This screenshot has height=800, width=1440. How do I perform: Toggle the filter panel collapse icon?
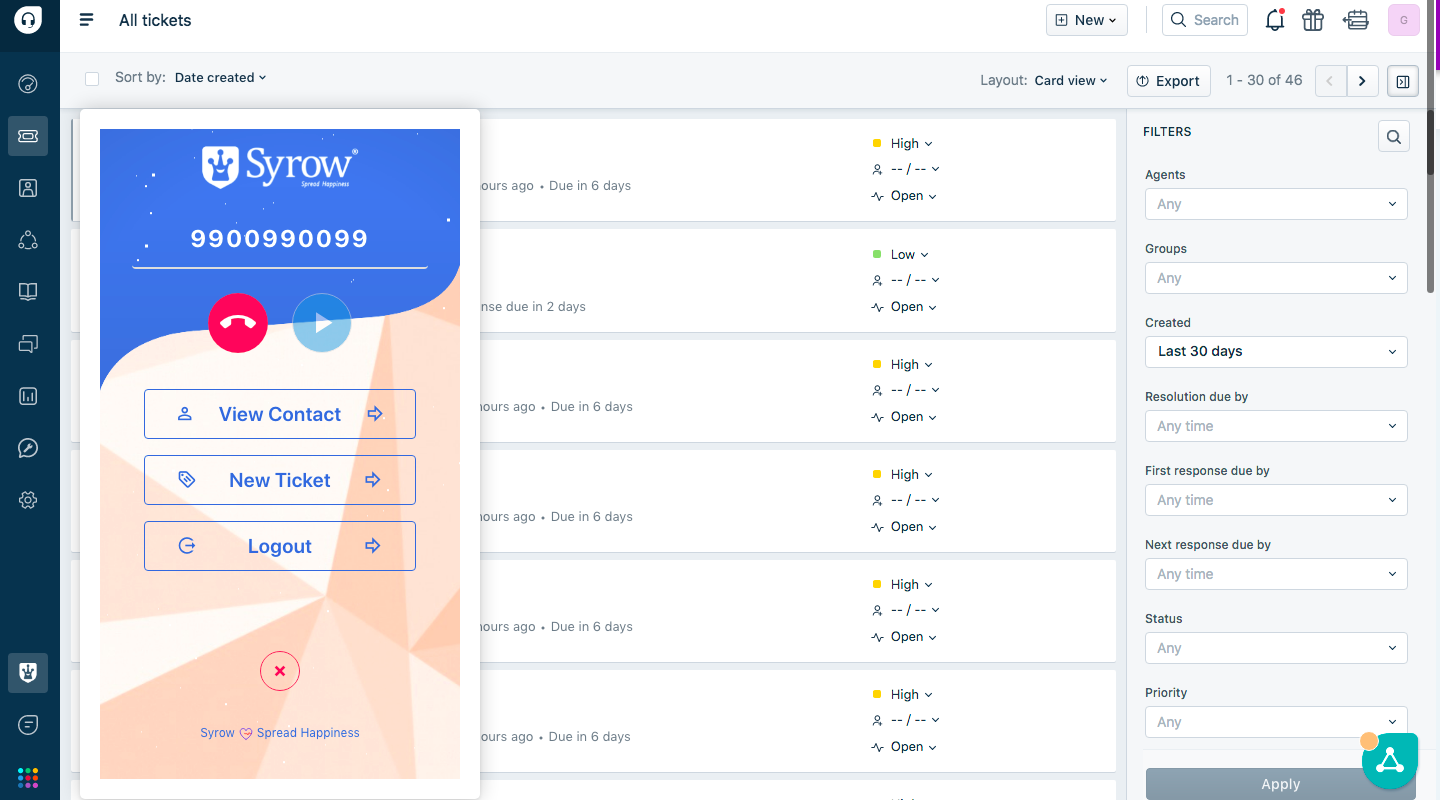coord(1403,81)
